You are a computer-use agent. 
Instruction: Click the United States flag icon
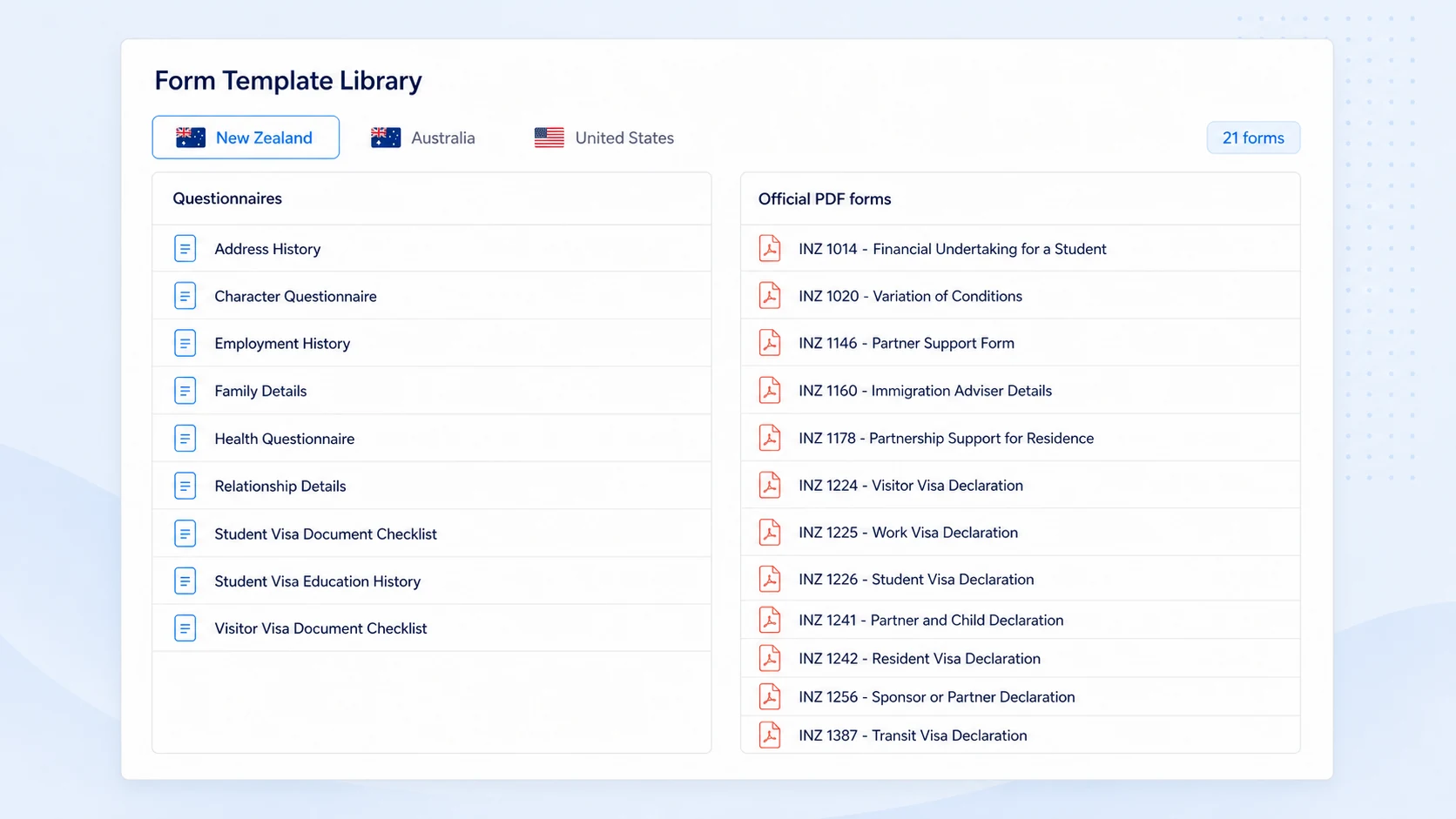point(549,138)
